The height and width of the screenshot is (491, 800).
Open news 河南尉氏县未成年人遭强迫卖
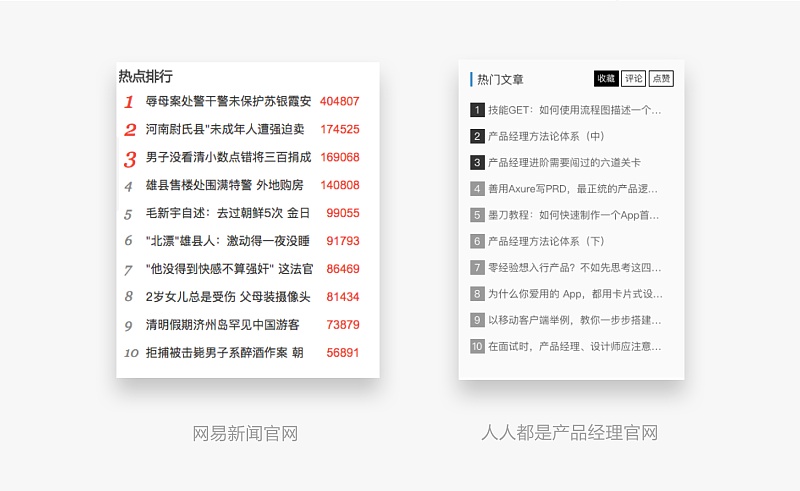(225, 129)
